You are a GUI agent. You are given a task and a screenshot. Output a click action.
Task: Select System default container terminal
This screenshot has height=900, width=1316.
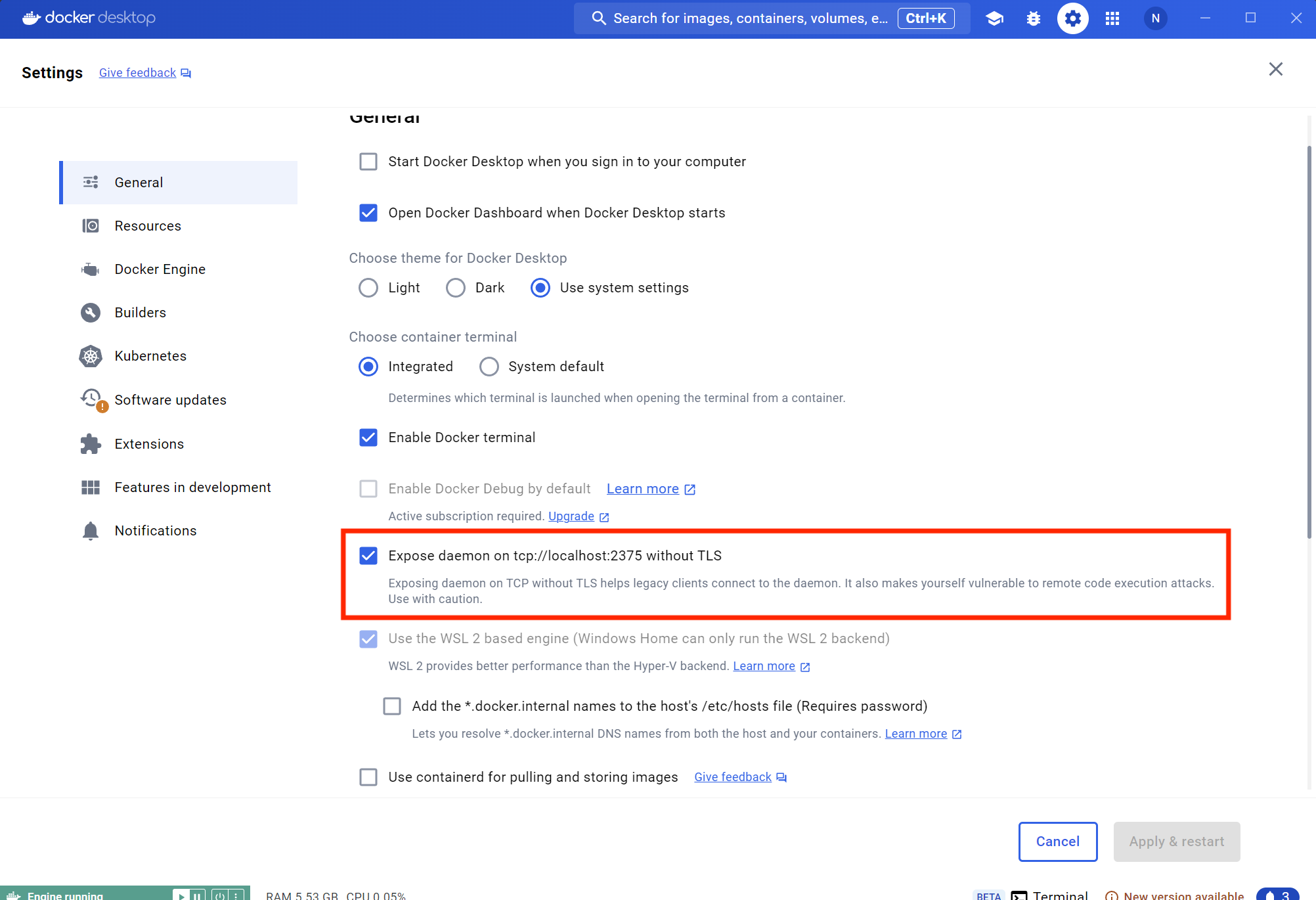click(489, 367)
